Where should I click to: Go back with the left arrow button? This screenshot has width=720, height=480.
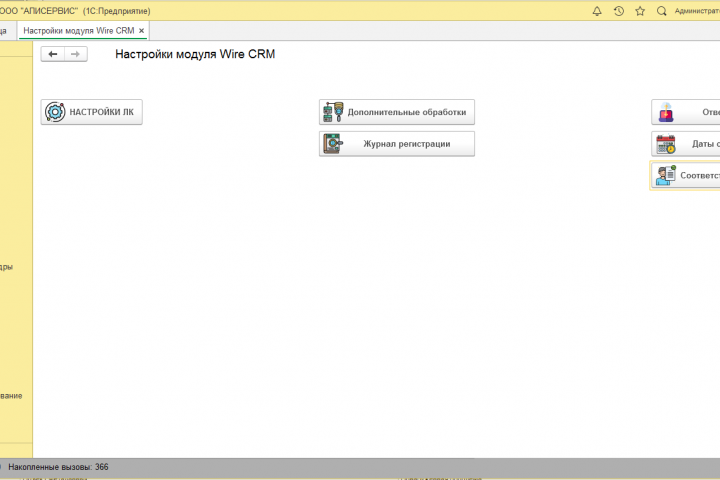[53, 54]
